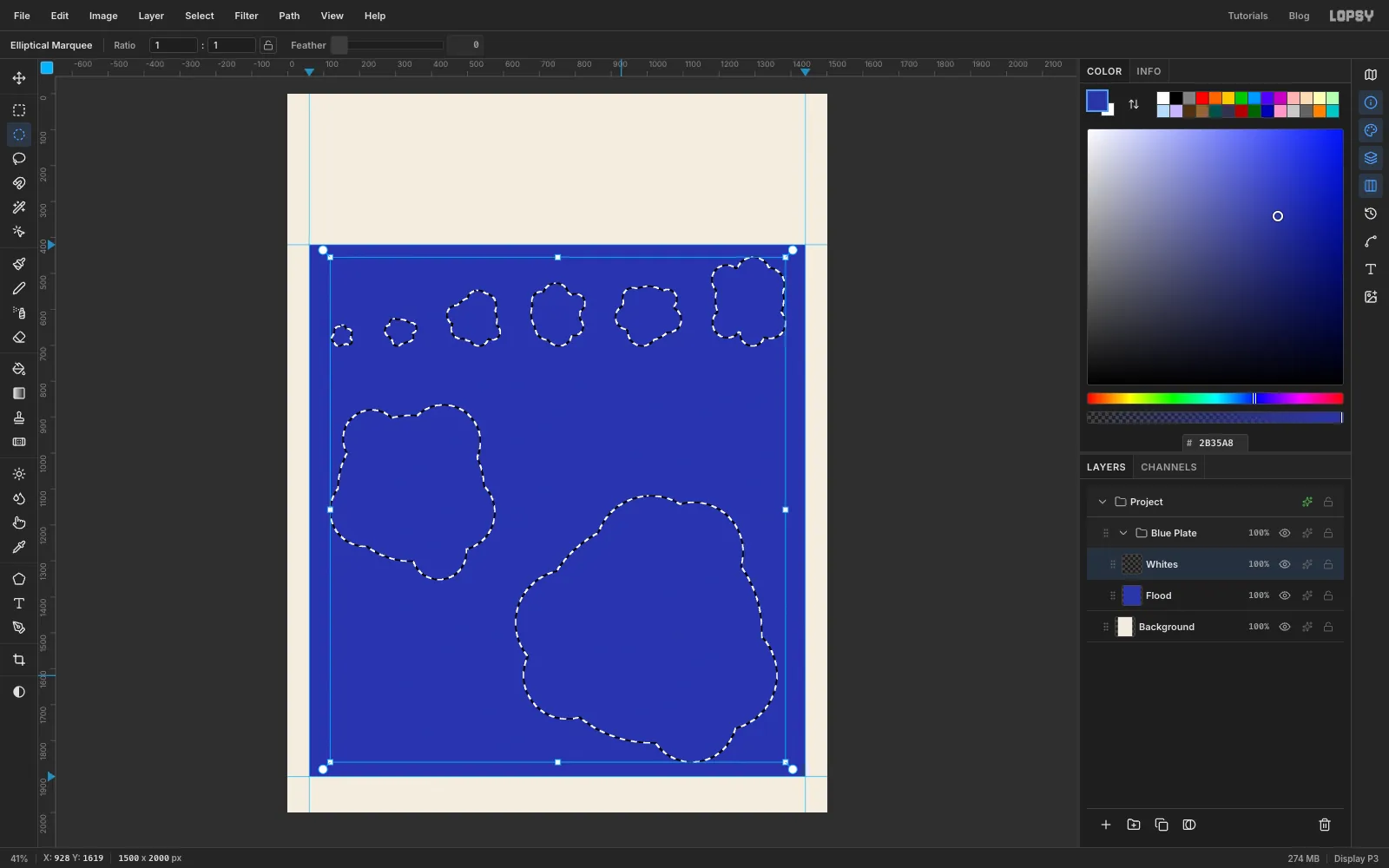This screenshot has height=868, width=1389.
Task: Click the Display P3 status text
Action: pyautogui.click(x=1356, y=858)
